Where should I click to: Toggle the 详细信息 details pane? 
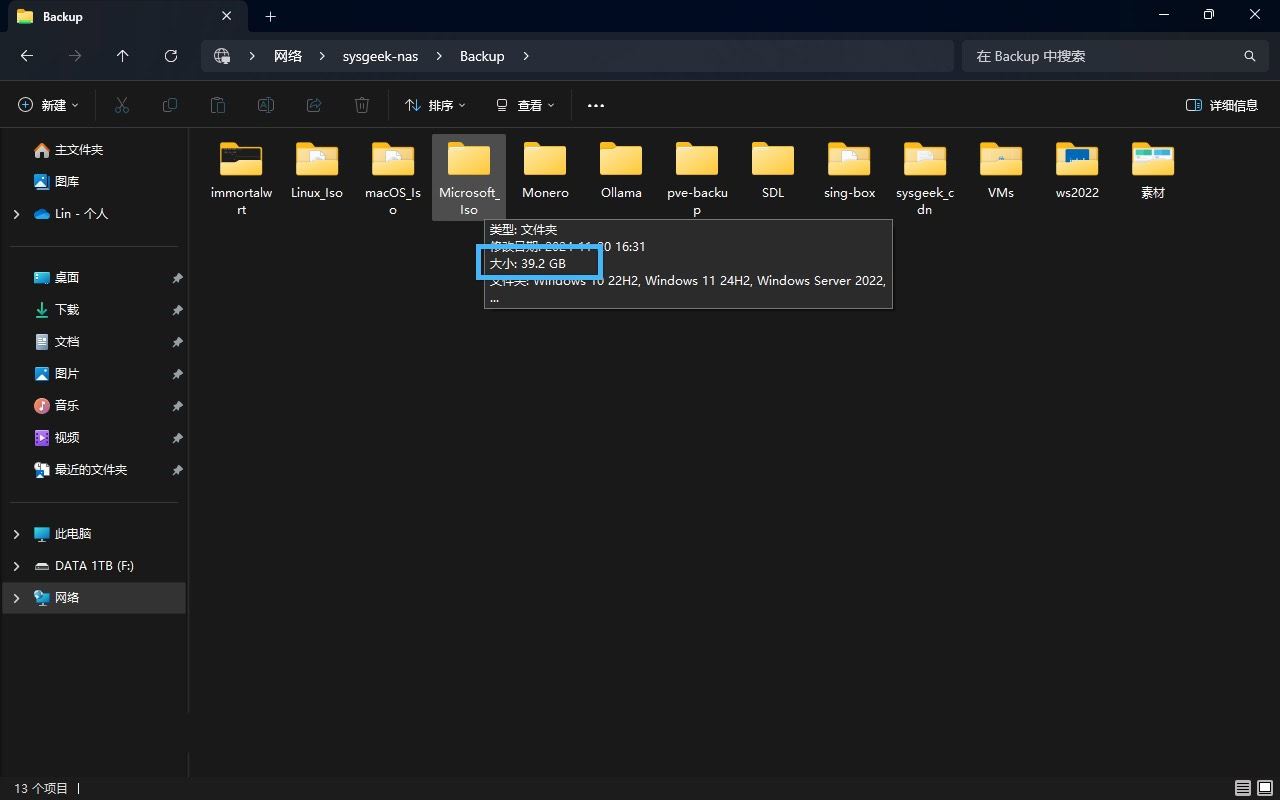[x=1222, y=105]
